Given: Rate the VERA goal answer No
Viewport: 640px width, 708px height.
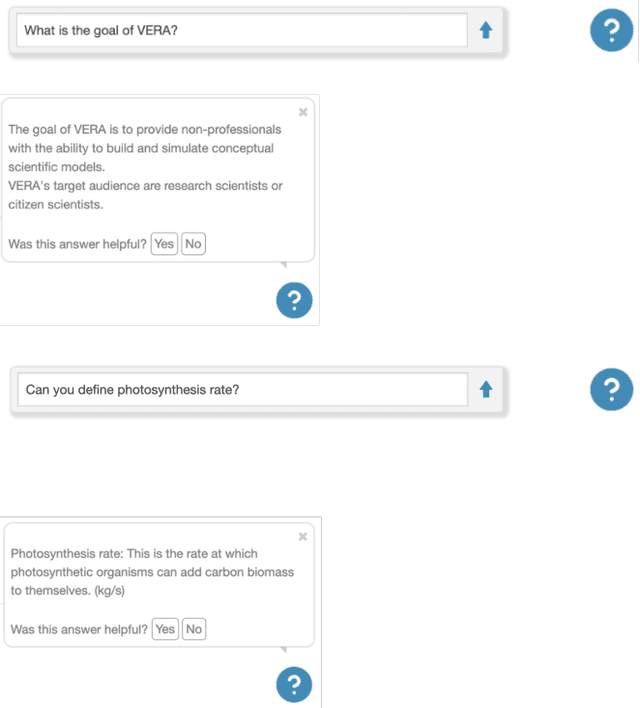Looking at the screenshot, I should pos(193,244).
